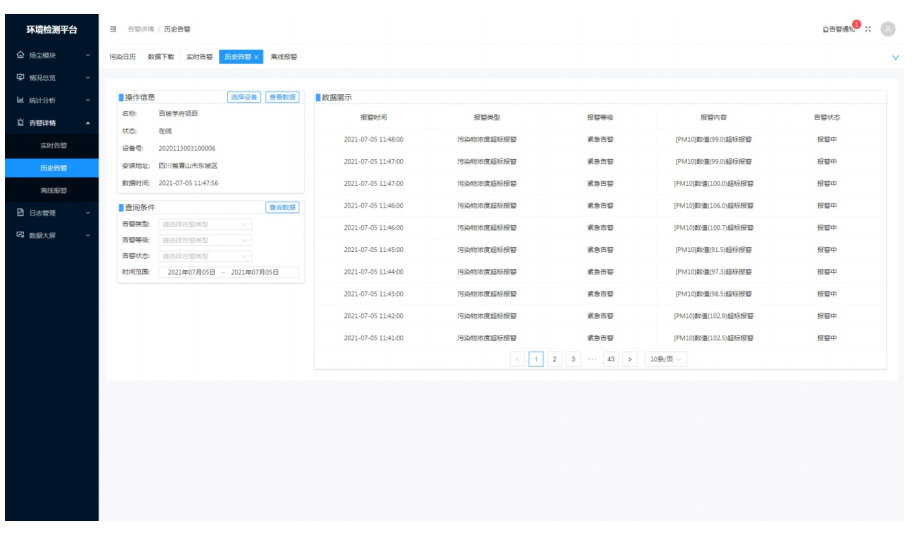
Task: Click the user avatar icon
Action: (887, 29)
